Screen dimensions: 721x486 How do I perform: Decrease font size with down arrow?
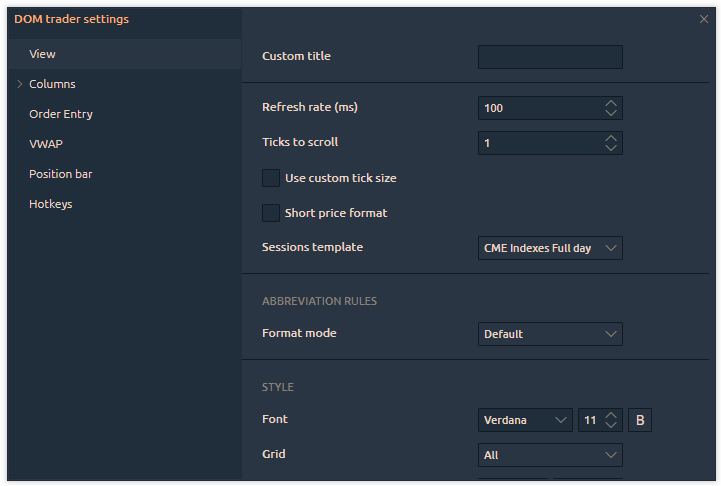coord(612,426)
